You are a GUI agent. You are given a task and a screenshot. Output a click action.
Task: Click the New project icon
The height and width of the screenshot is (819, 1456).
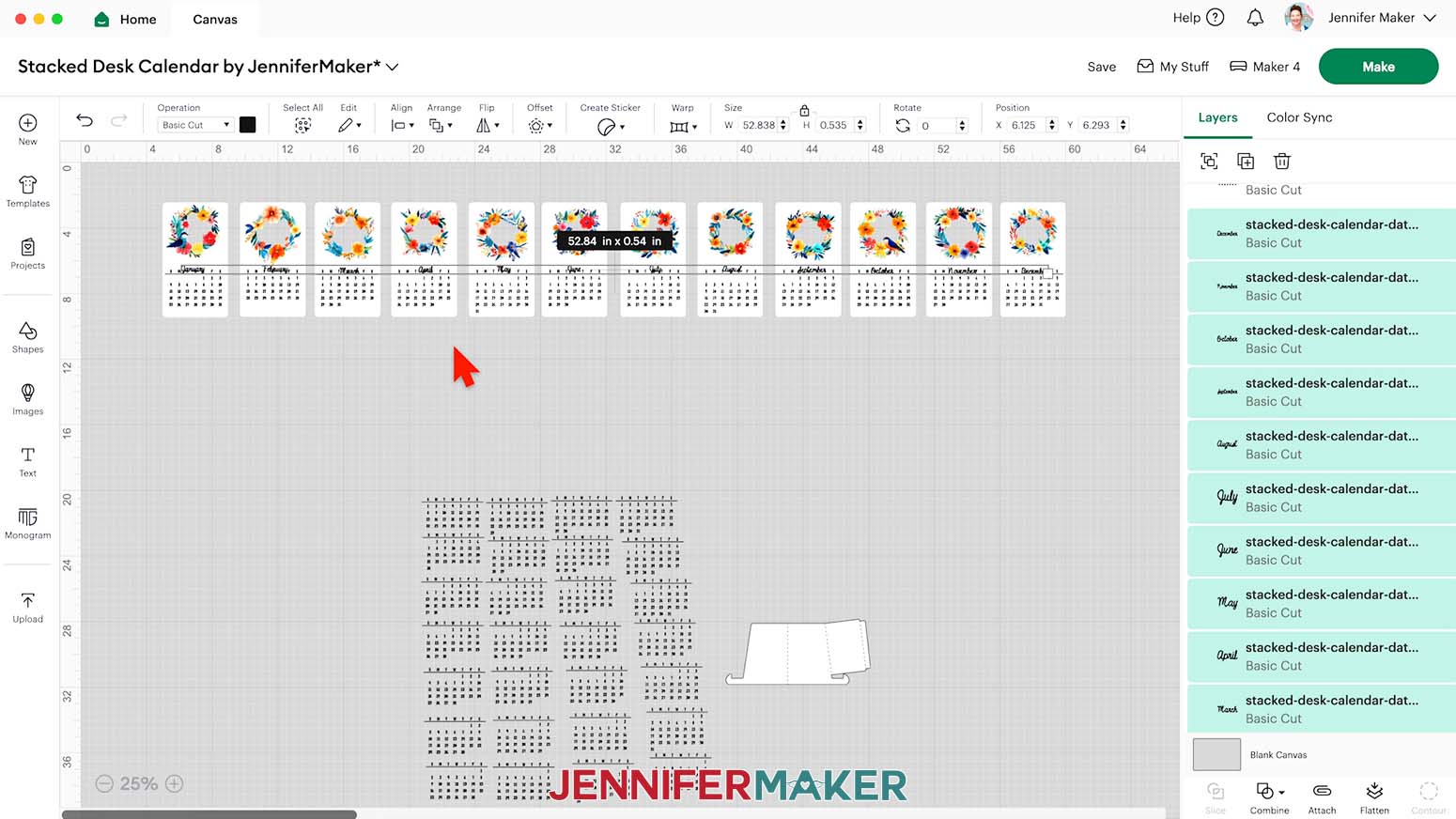click(28, 123)
